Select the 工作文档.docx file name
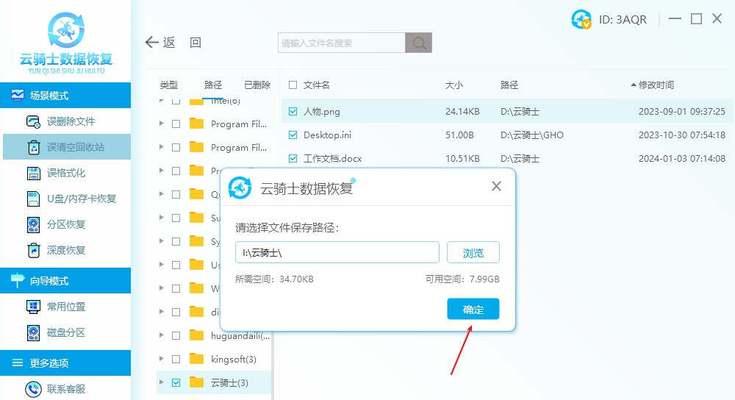The image size is (735, 400). coord(332,158)
